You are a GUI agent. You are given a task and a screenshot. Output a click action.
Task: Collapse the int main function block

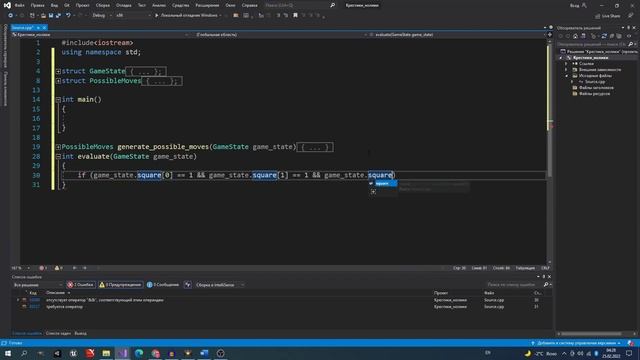[x=58, y=100]
